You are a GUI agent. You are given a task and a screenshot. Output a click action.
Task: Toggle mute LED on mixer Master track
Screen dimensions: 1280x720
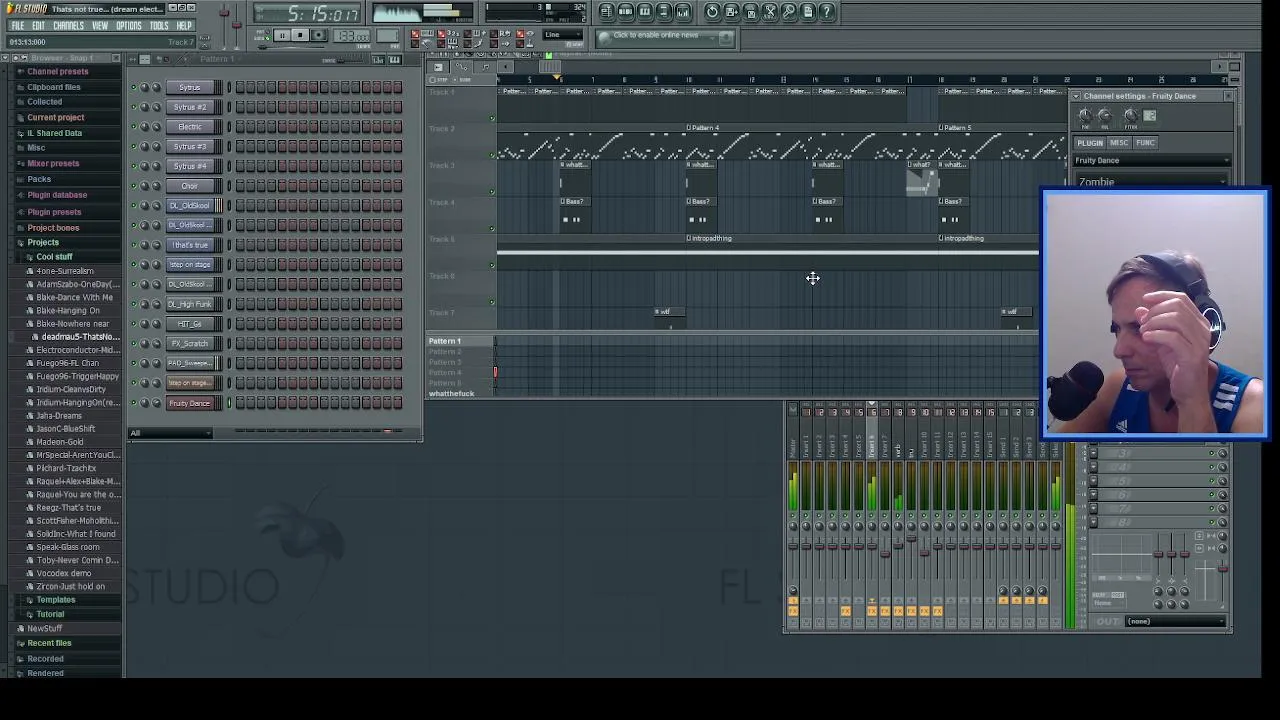point(793,515)
